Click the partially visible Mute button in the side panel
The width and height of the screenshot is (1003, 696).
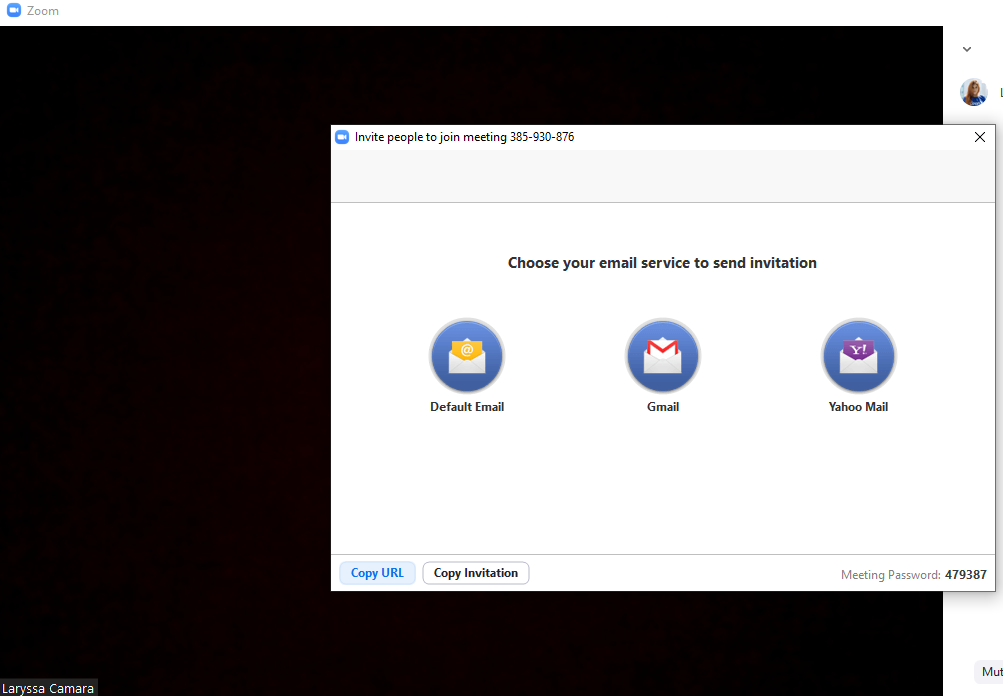point(989,672)
